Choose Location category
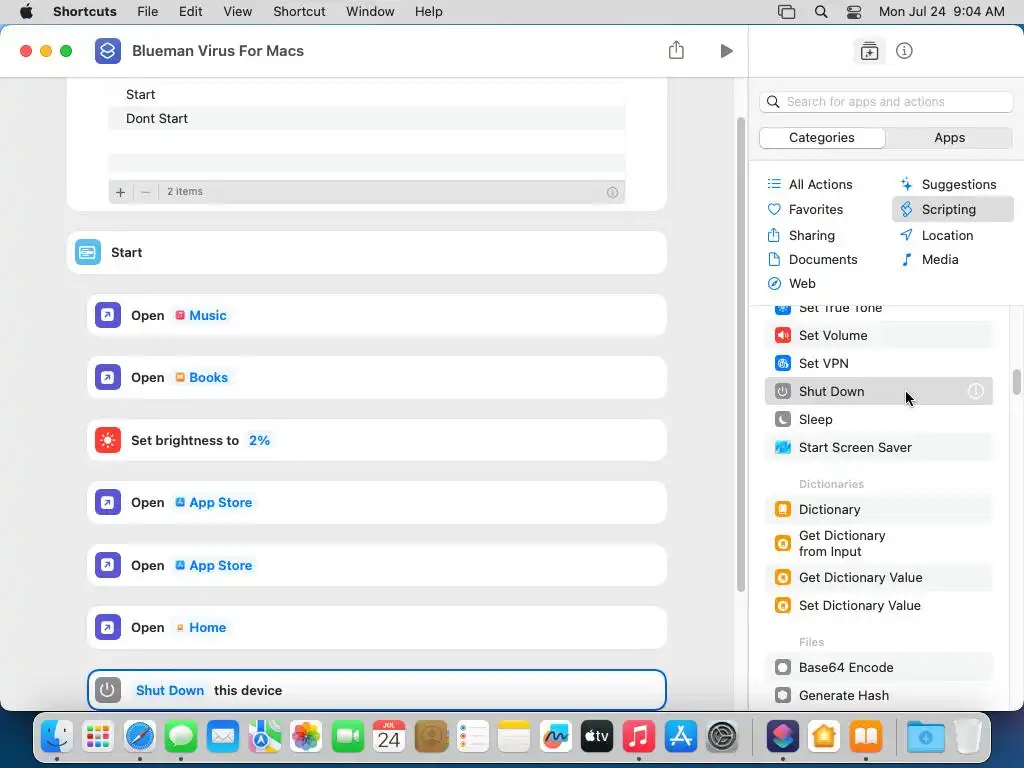 [936, 235]
